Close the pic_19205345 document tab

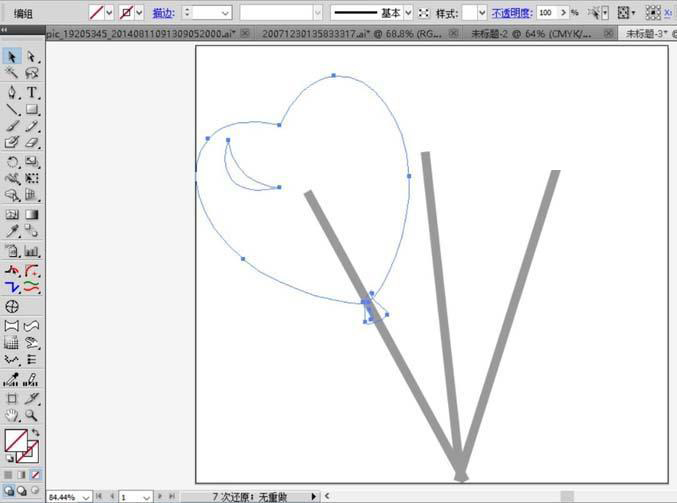tap(245, 33)
